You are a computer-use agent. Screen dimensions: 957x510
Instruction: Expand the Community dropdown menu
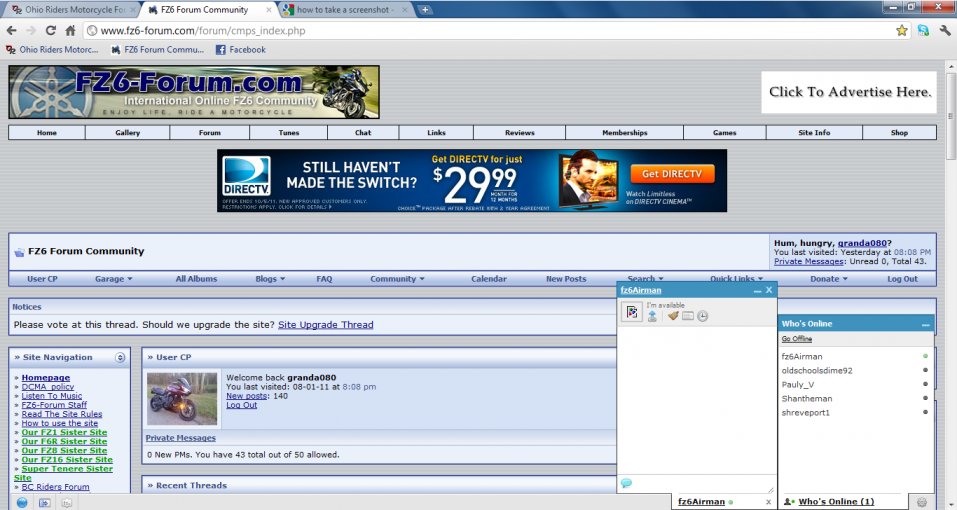point(397,279)
